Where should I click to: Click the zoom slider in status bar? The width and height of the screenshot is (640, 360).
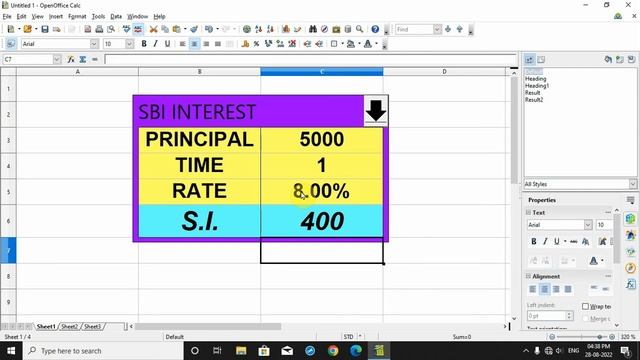[582, 337]
